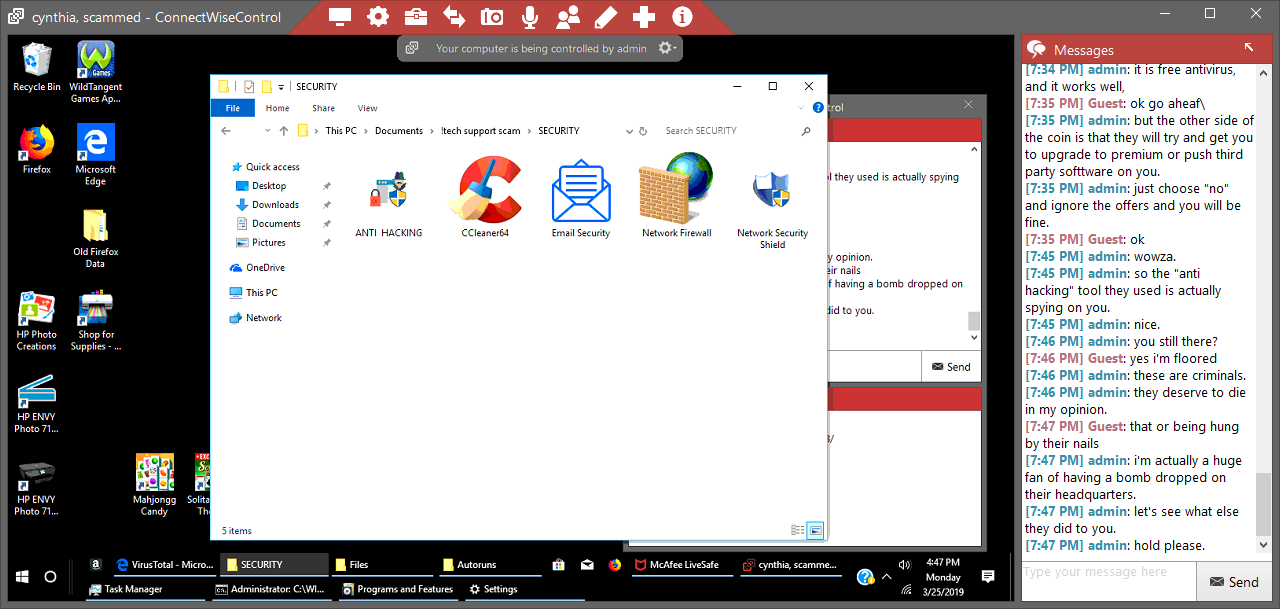Click the information icon in the red toolbar

pyautogui.click(x=682, y=17)
